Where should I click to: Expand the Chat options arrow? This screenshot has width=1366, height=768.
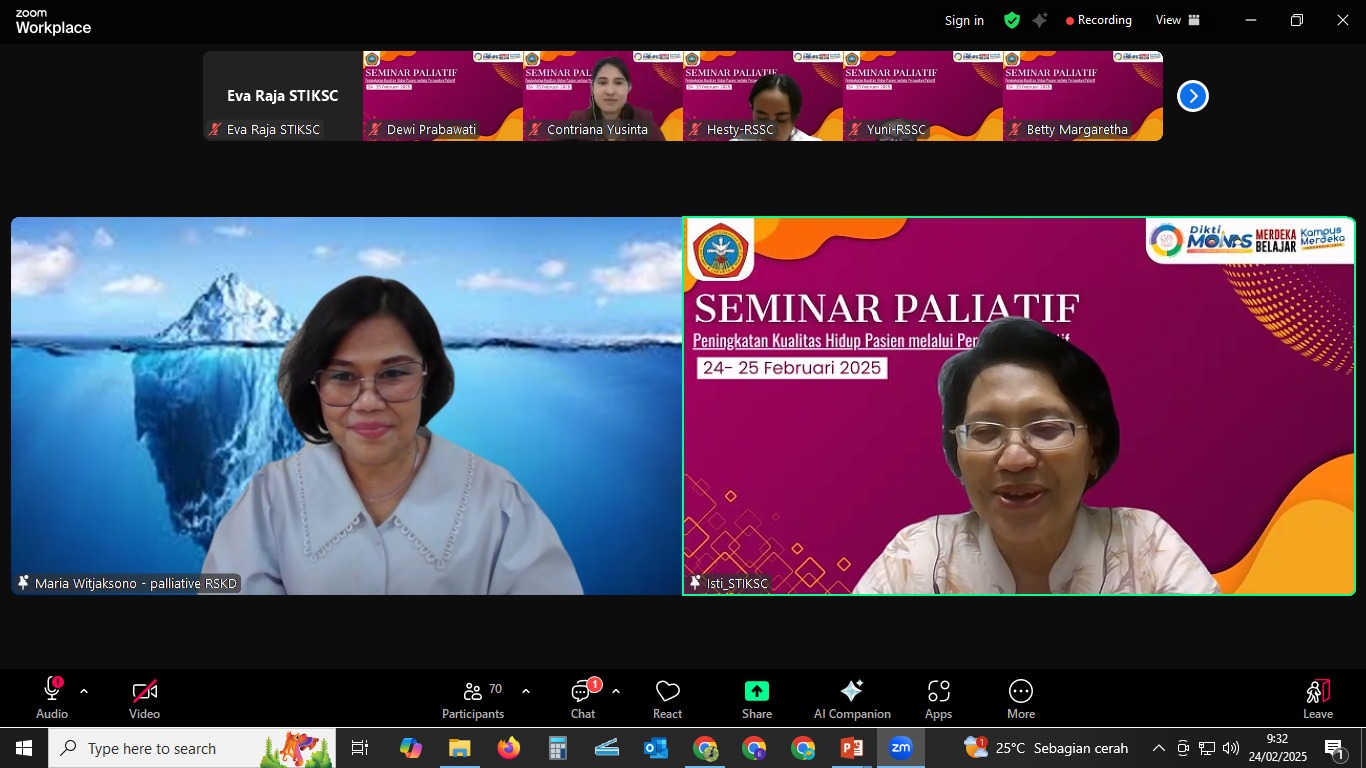tap(616, 691)
